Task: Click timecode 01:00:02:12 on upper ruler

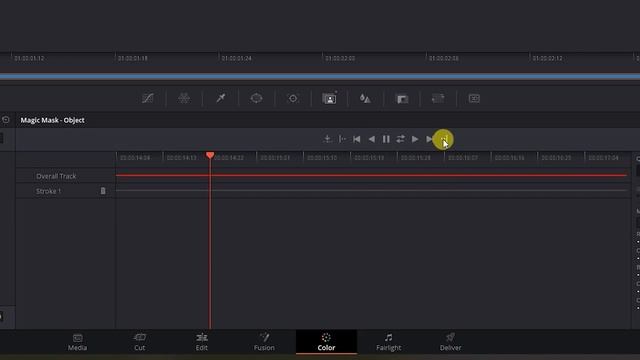Action: point(547,58)
